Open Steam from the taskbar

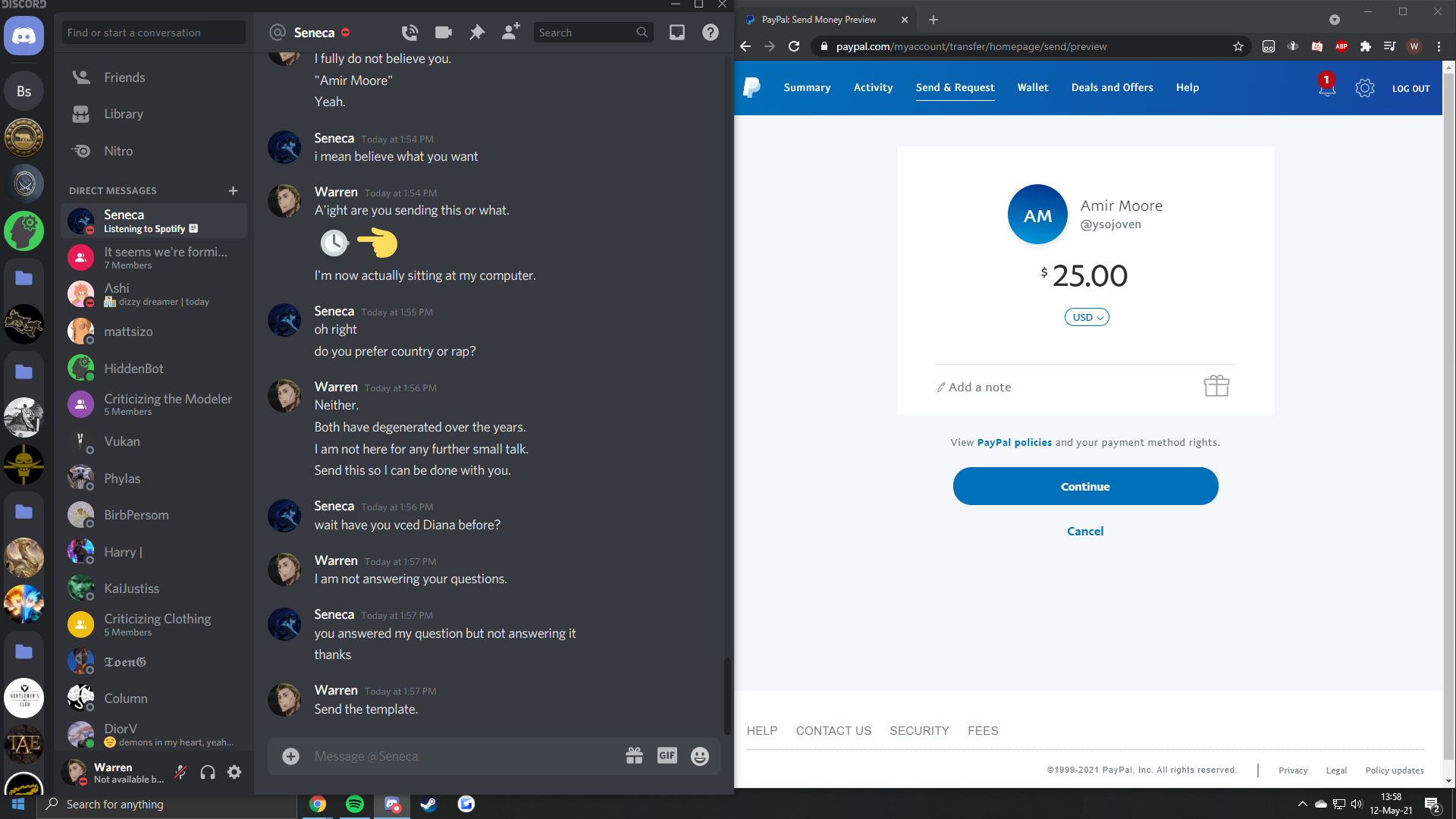point(428,804)
